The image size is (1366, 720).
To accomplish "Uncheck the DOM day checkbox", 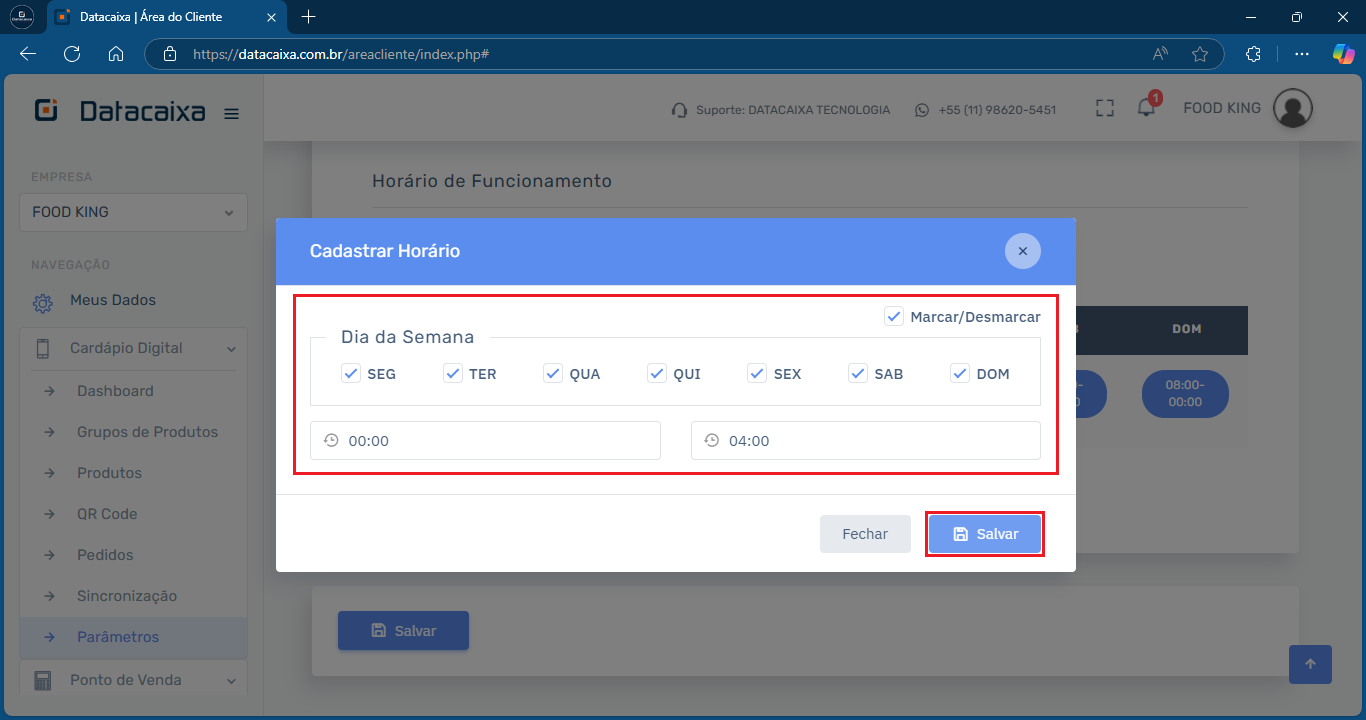I will click(960, 373).
